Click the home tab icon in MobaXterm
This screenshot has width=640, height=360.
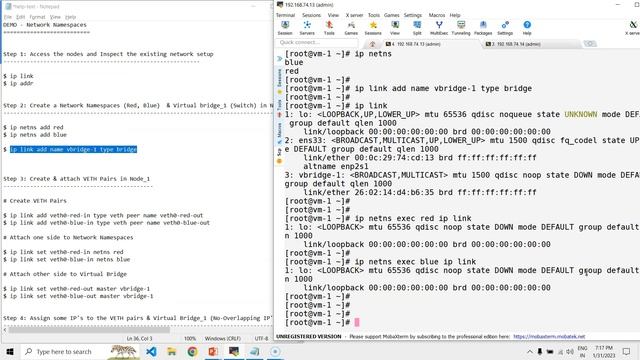click(x=372, y=44)
